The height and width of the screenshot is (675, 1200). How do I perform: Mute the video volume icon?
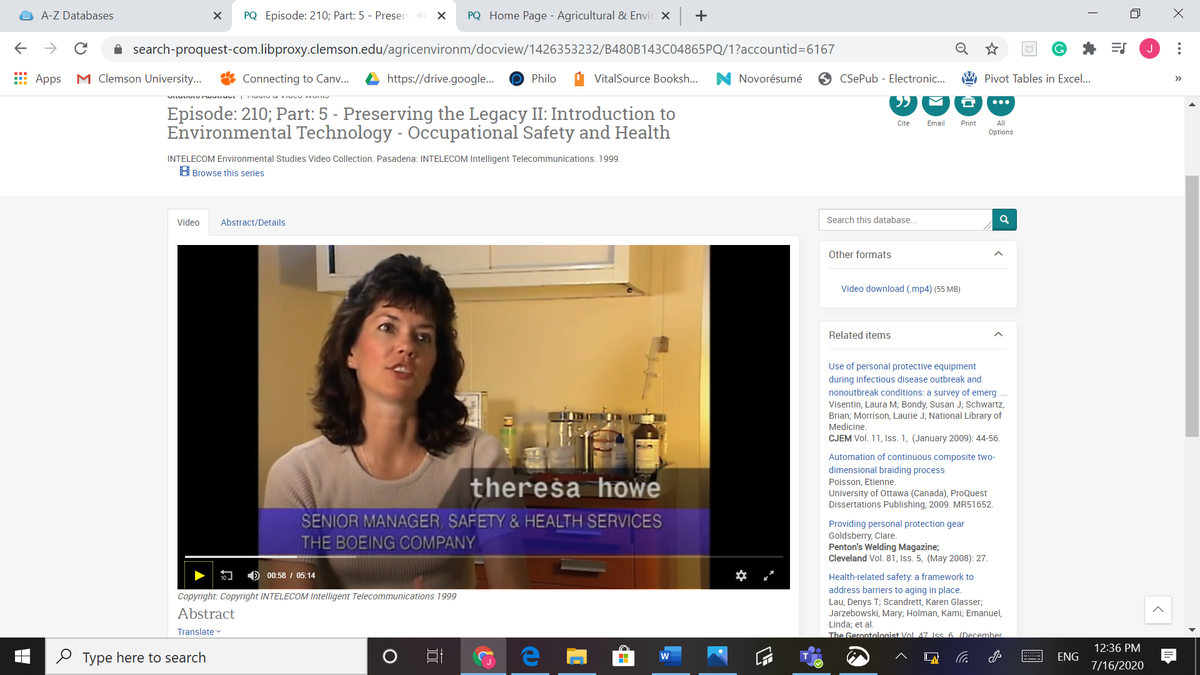(x=254, y=575)
